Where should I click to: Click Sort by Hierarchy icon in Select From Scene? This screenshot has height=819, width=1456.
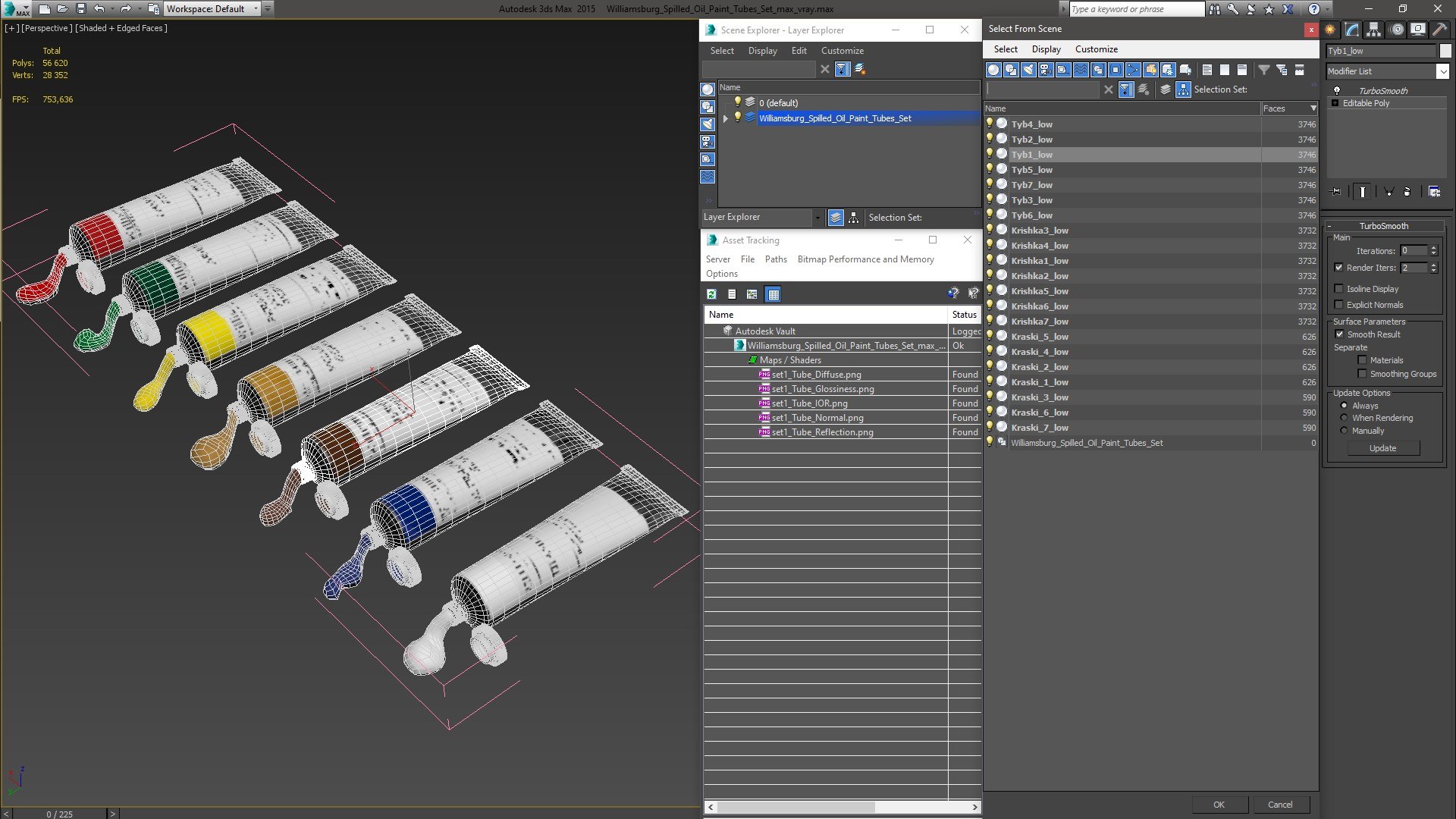pyautogui.click(x=1184, y=89)
